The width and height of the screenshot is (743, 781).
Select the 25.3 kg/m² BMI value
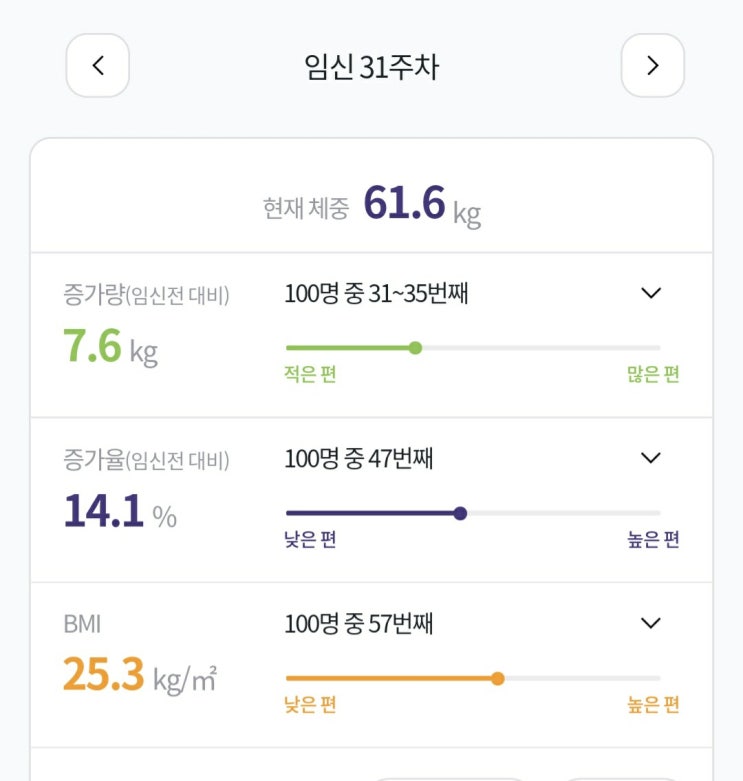140,675
